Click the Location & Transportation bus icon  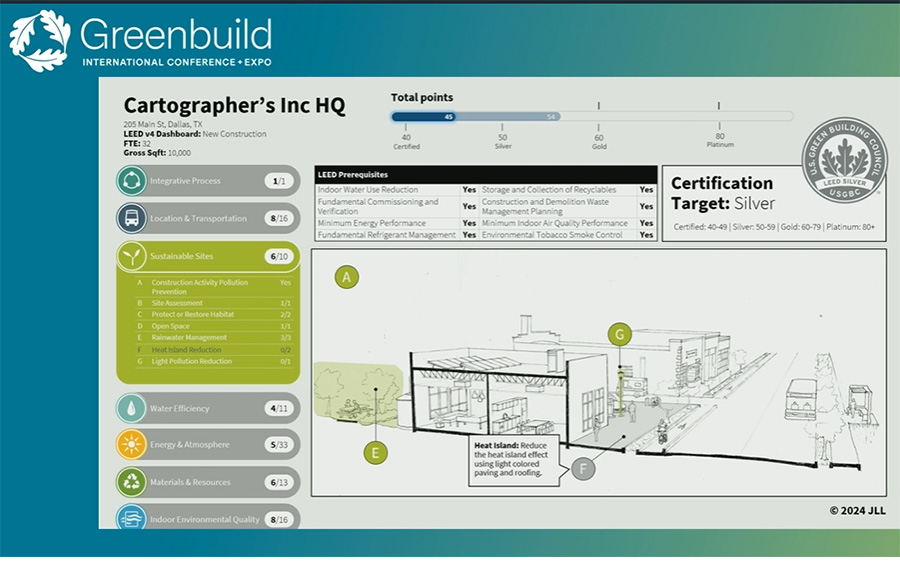pyautogui.click(x=132, y=218)
